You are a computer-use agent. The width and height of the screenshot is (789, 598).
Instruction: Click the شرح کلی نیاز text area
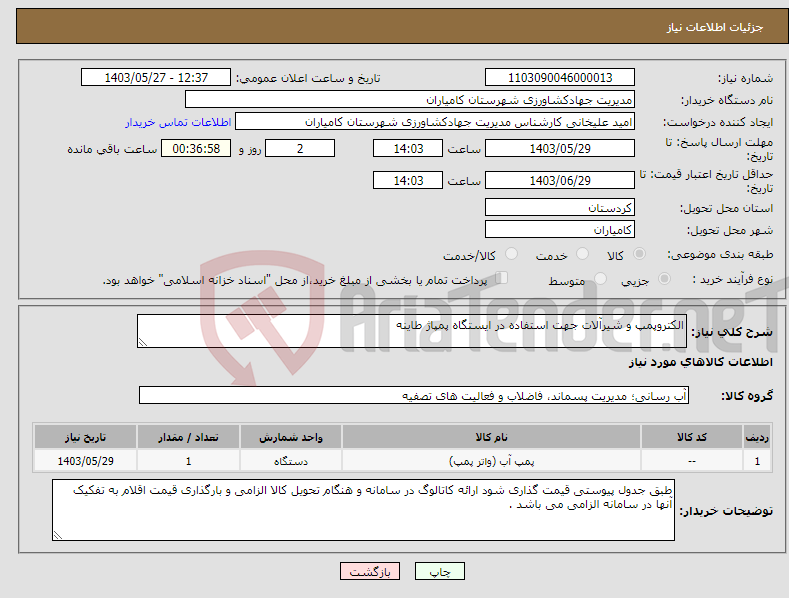click(412, 331)
